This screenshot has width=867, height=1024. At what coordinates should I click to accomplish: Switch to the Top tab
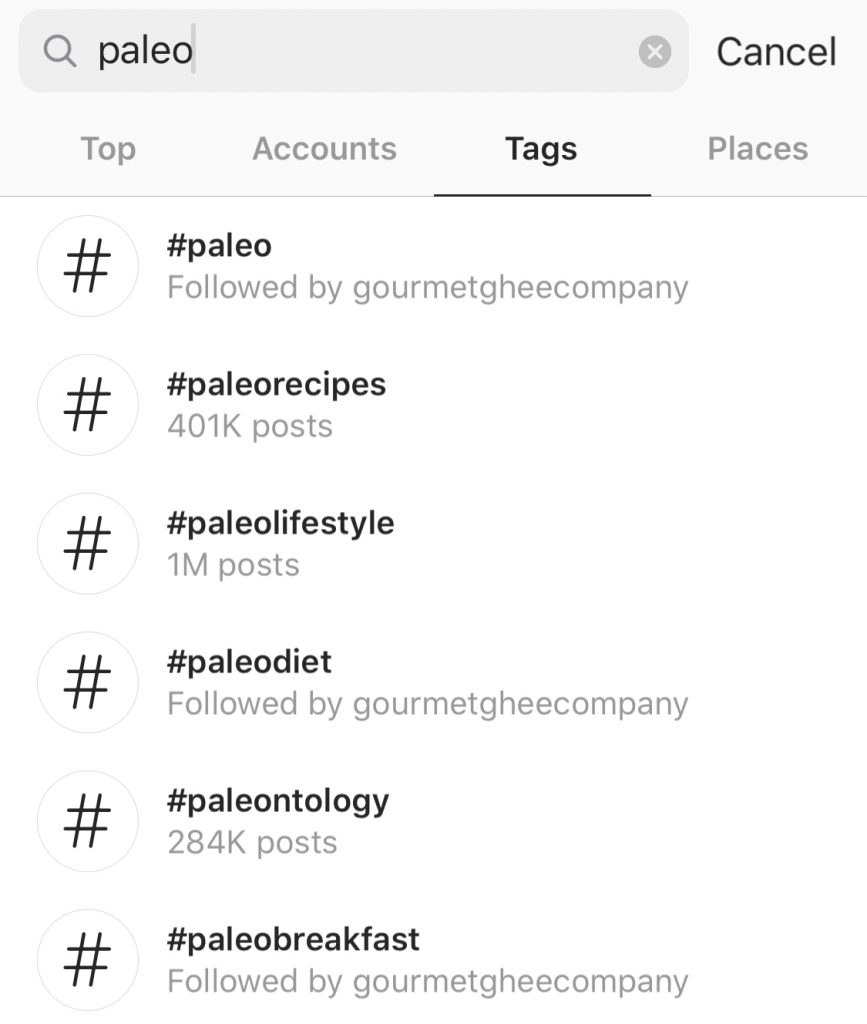pyautogui.click(x=107, y=148)
